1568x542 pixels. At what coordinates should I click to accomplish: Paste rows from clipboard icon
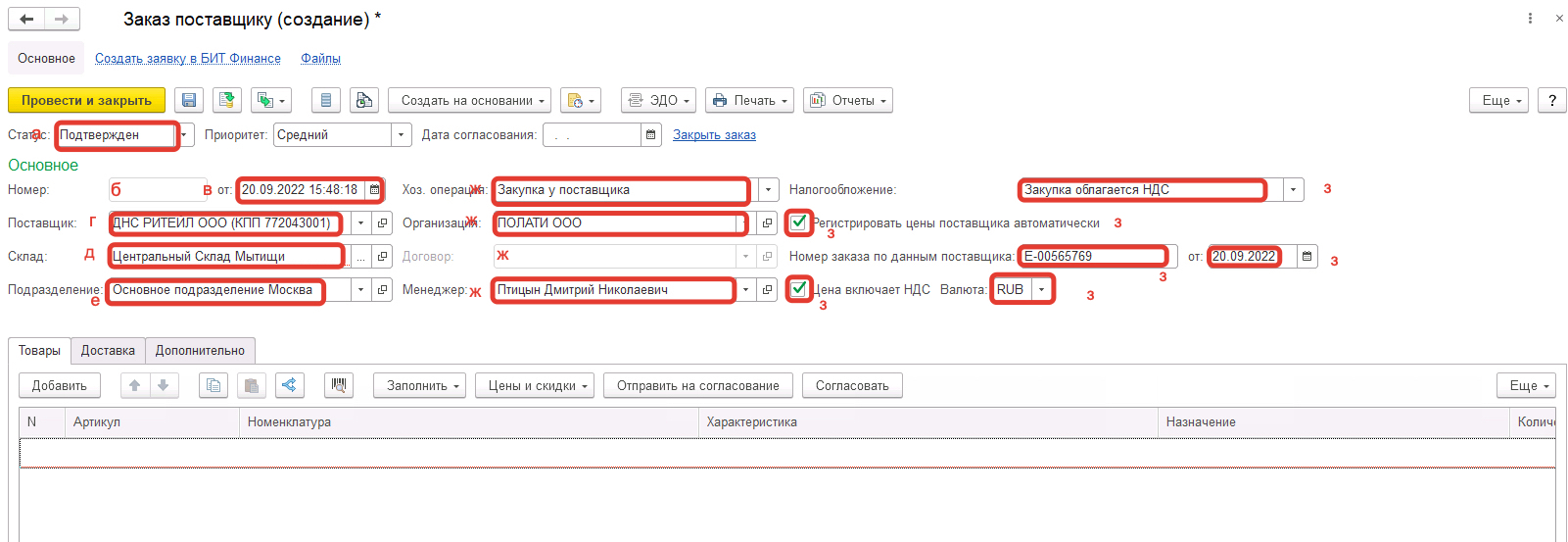pos(252,385)
